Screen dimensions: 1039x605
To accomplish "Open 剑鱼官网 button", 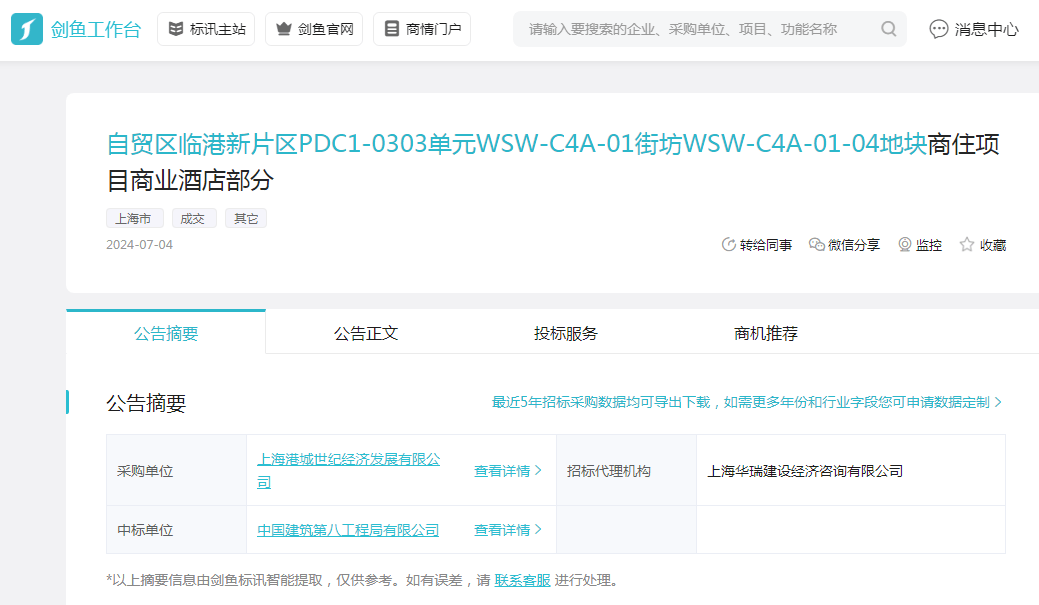I will click(x=314, y=29).
